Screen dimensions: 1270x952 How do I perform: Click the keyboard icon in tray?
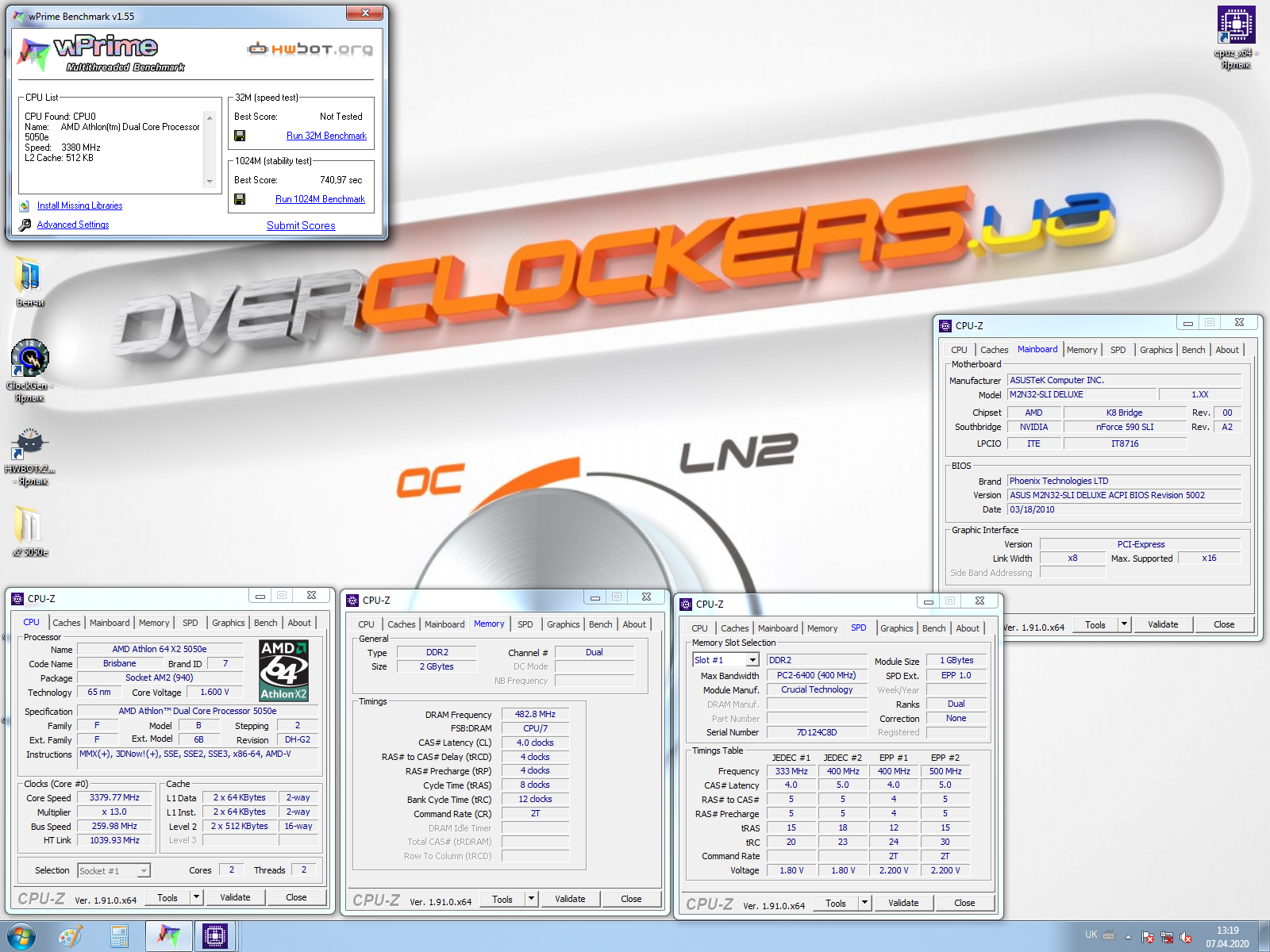(x=1109, y=935)
